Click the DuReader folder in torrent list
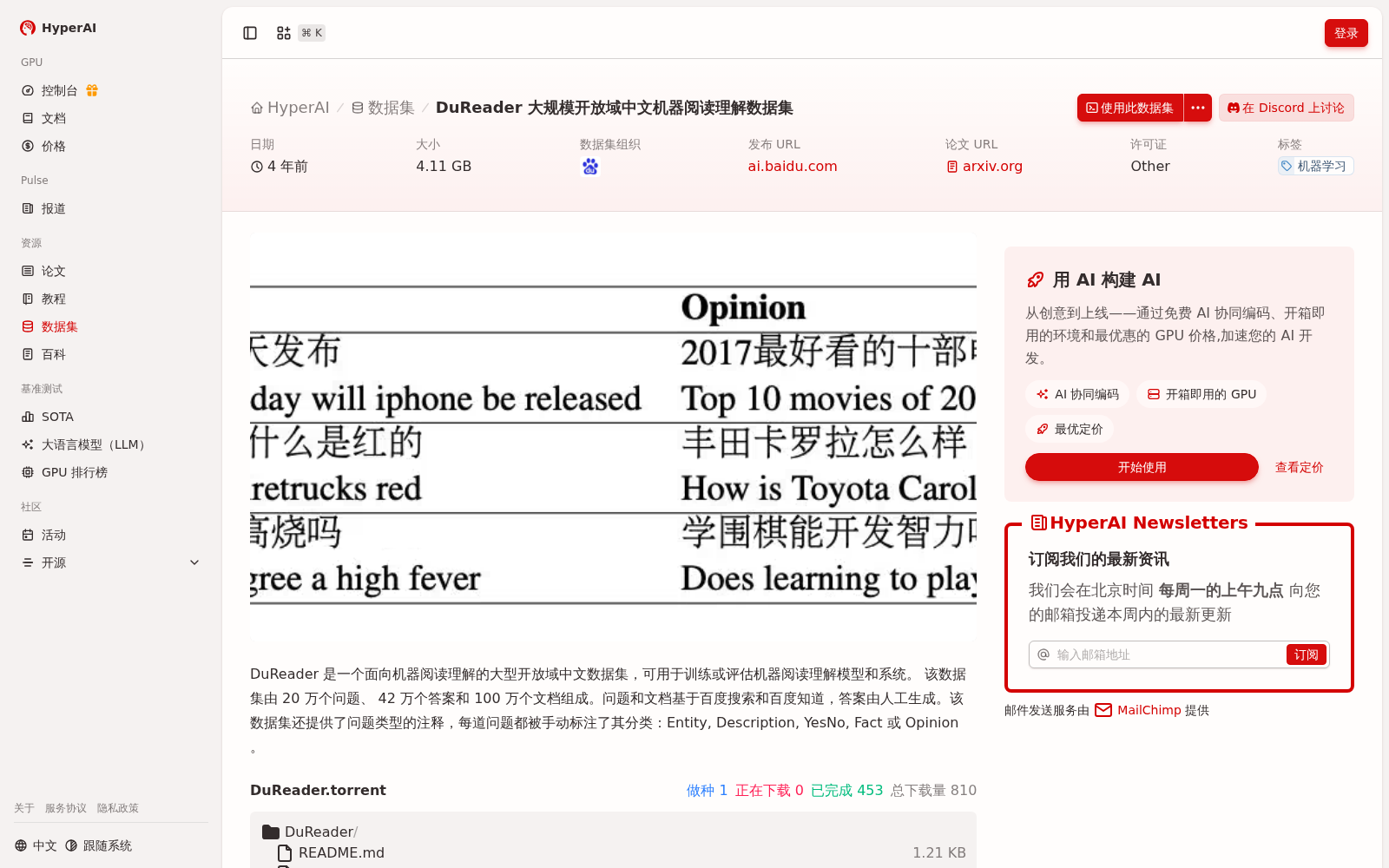This screenshot has width=1389, height=868. tap(310, 832)
